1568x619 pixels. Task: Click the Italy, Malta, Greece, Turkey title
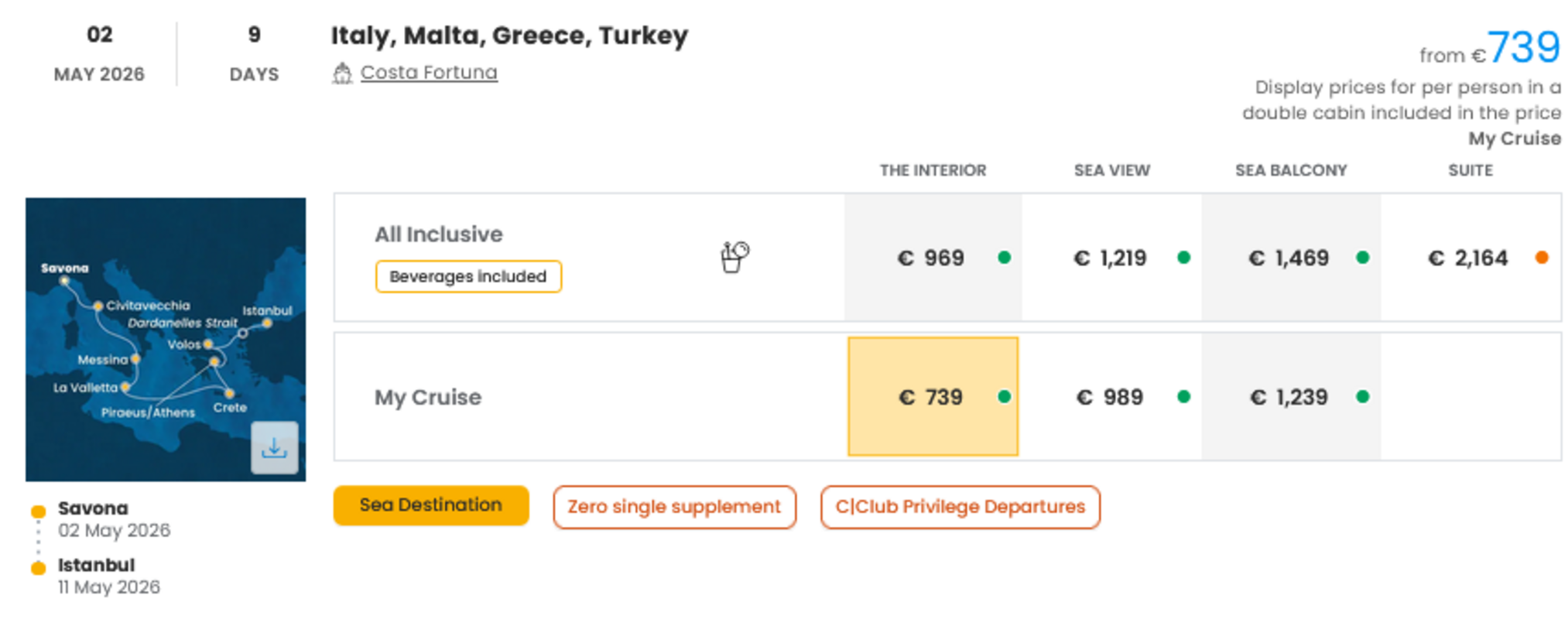(509, 36)
